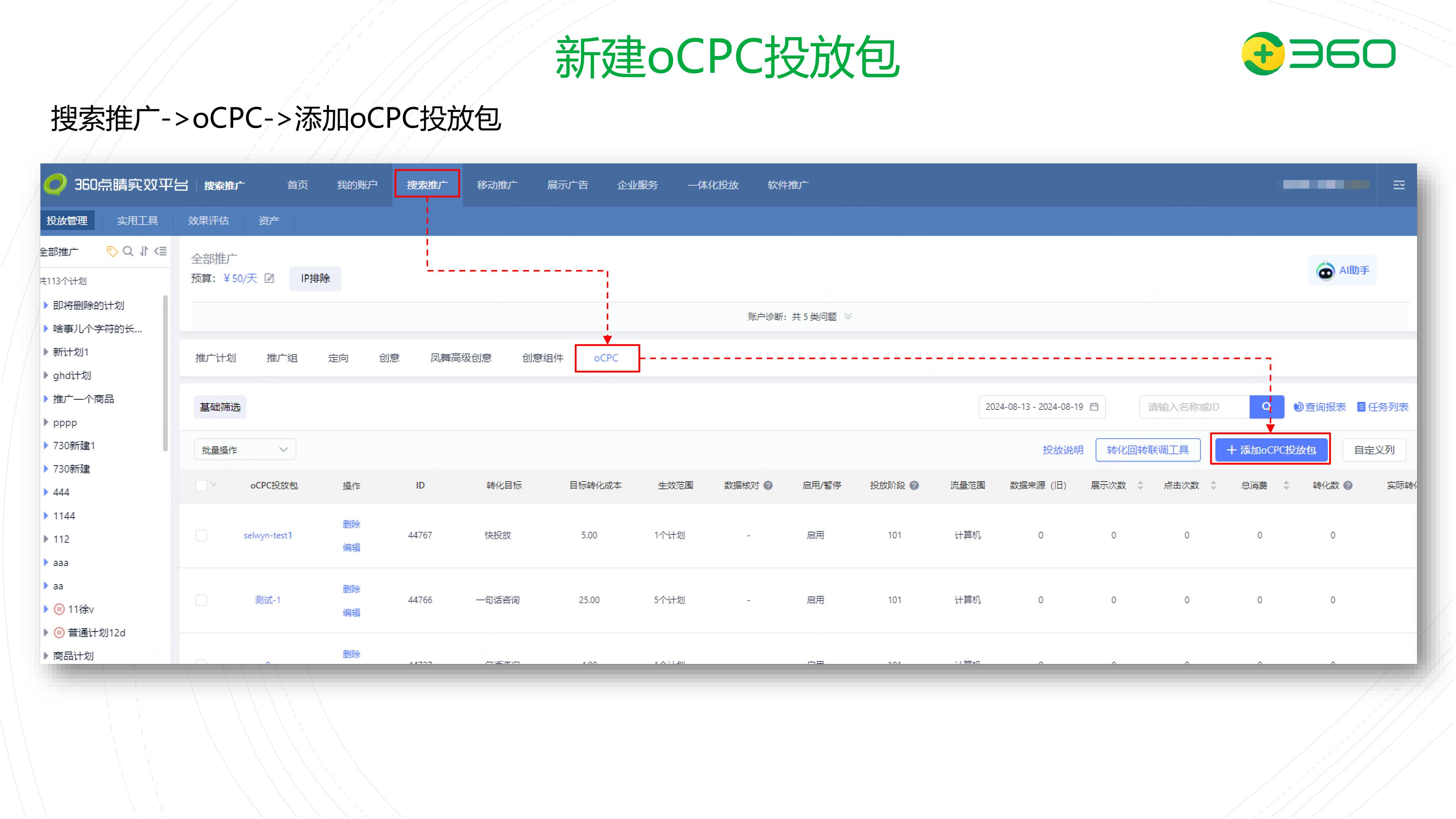Click paused icon beside 11徐v plan

click(x=59, y=609)
